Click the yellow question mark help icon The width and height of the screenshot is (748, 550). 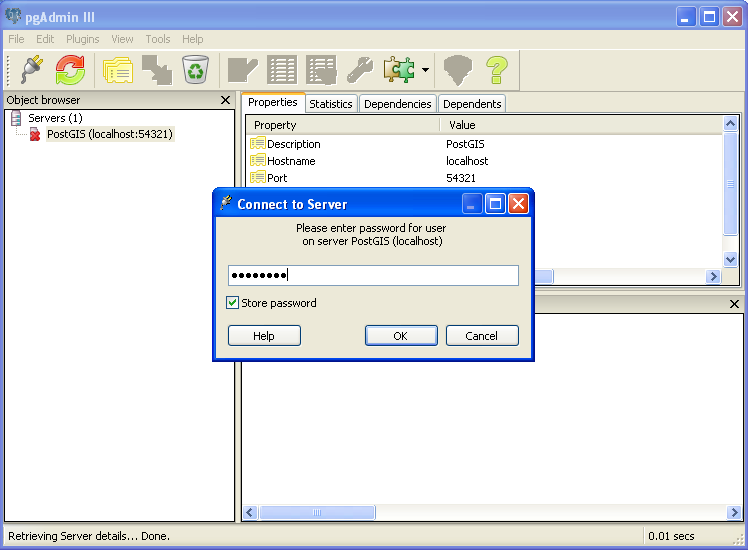coord(497,70)
